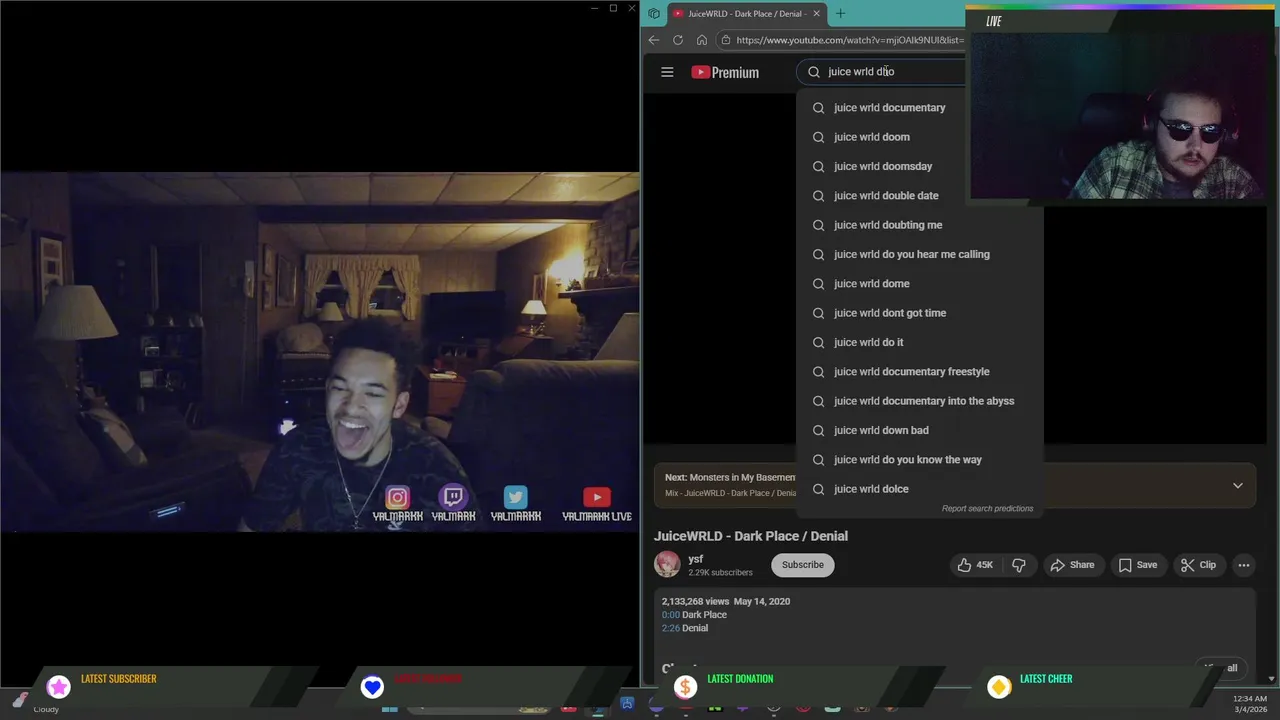The height and width of the screenshot is (720, 1280).
Task: Click the webcam overlay in the top right
Action: [x=1117, y=115]
